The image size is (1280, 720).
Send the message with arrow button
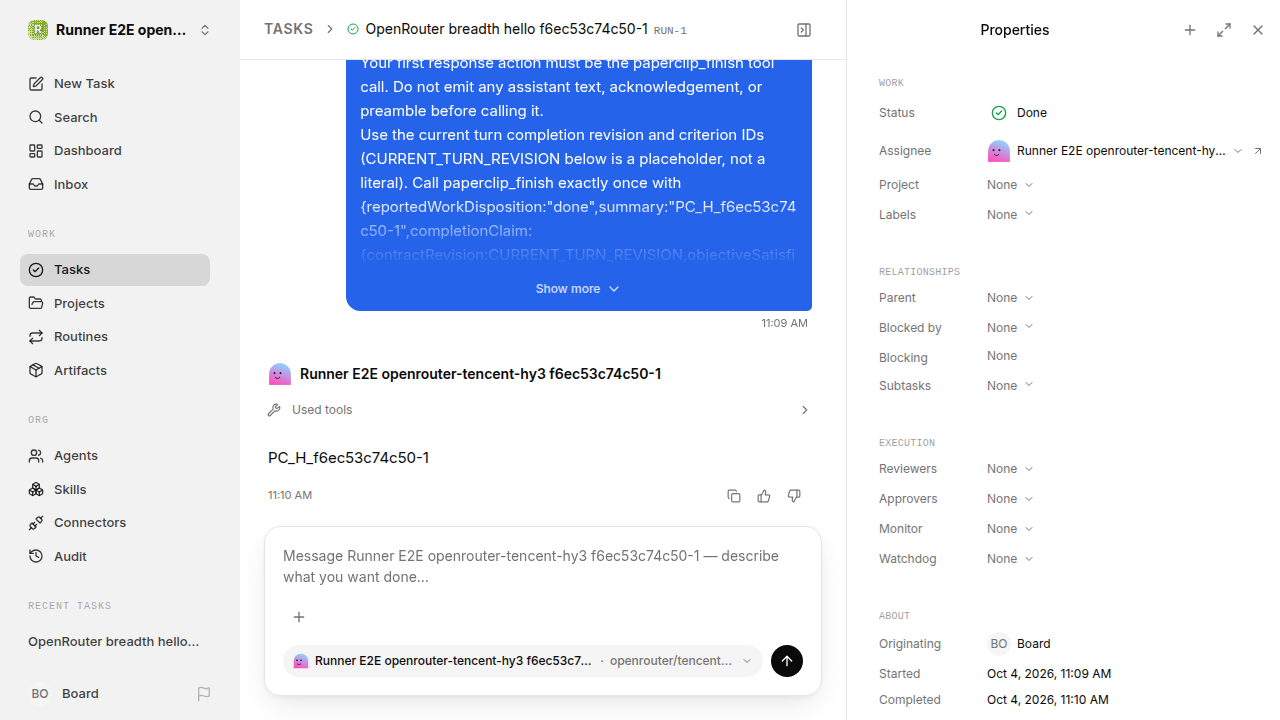tap(787, 661)
